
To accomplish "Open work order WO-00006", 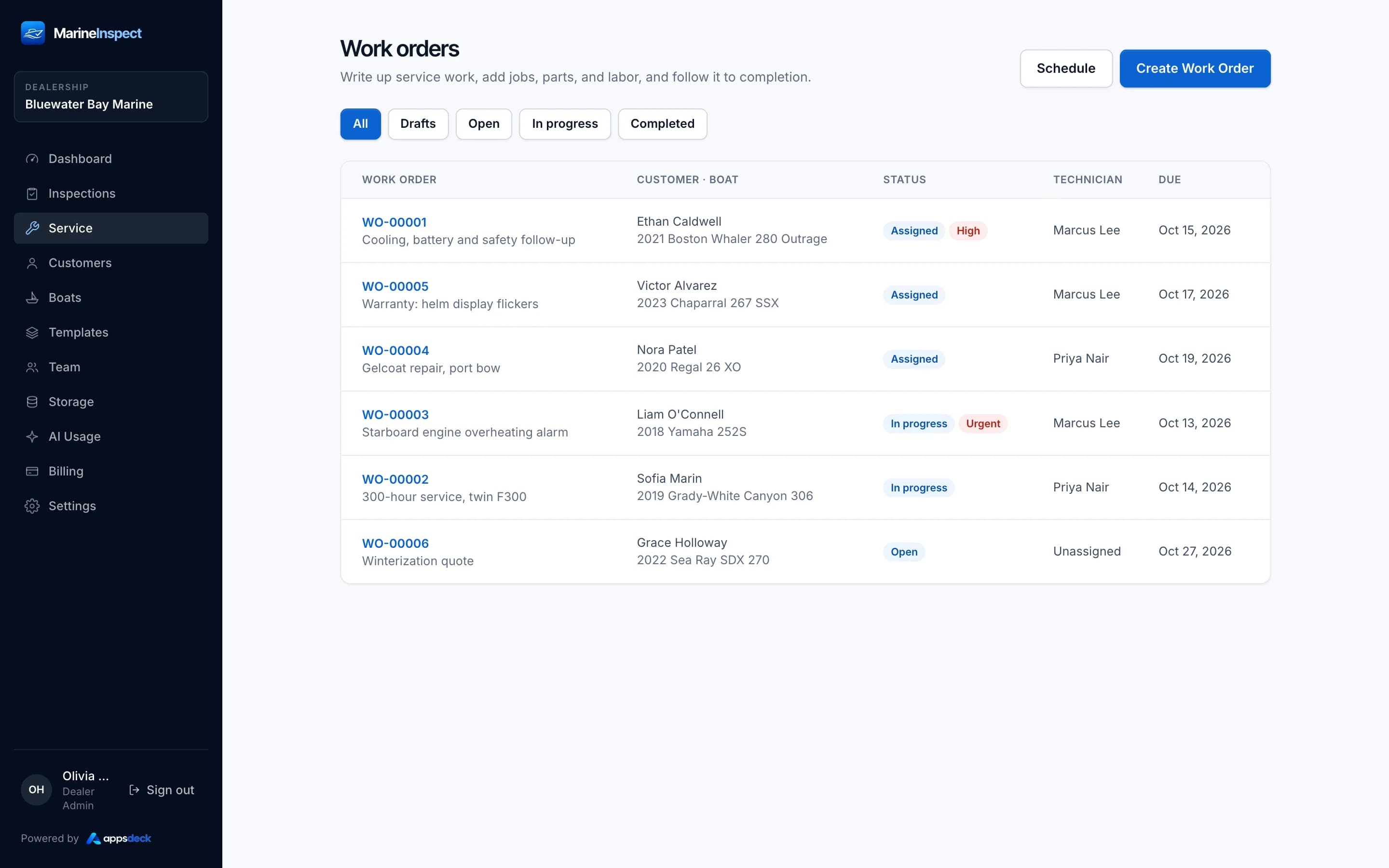I will coord(395,543).
